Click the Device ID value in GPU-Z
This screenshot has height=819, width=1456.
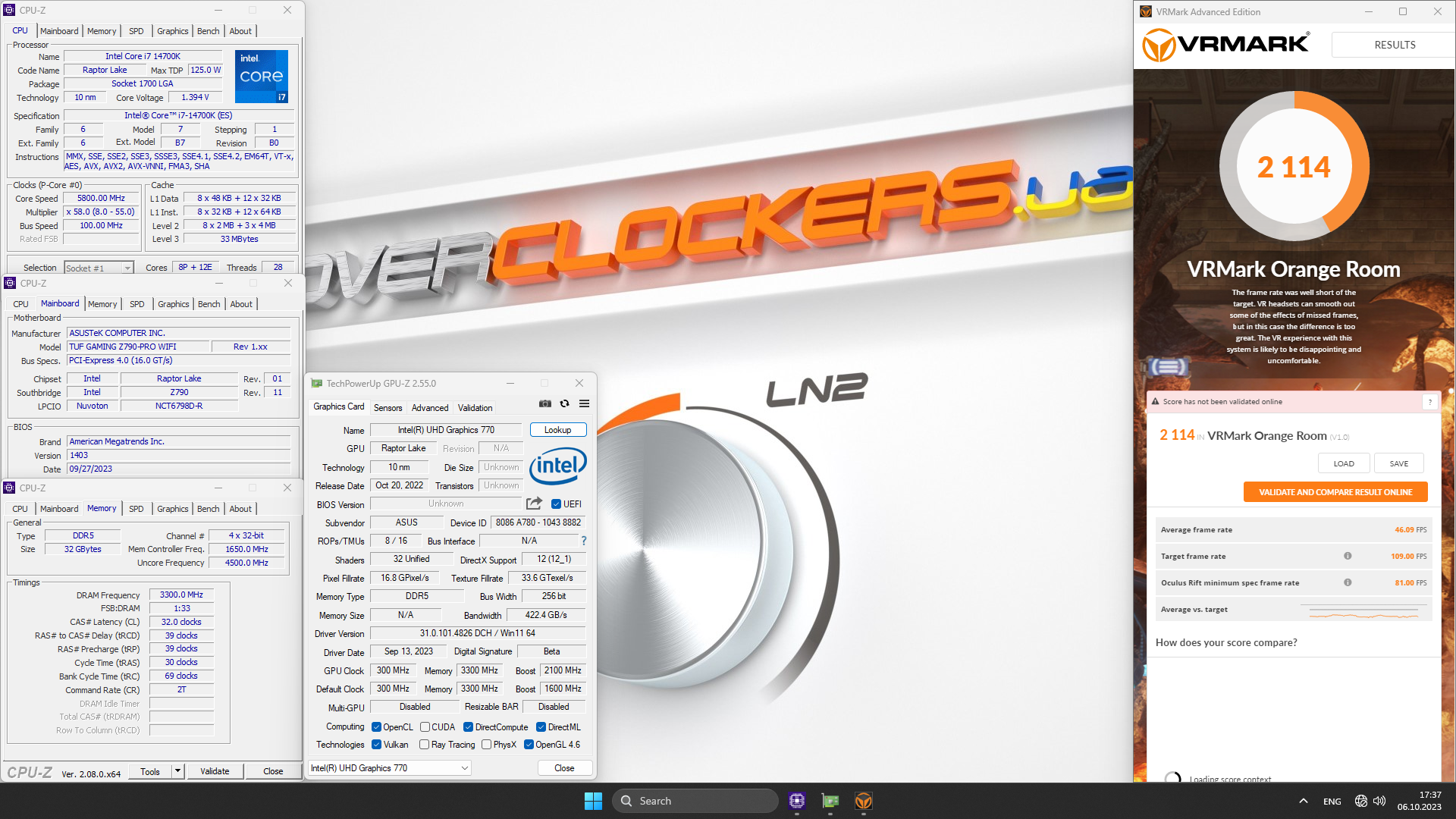538,522
